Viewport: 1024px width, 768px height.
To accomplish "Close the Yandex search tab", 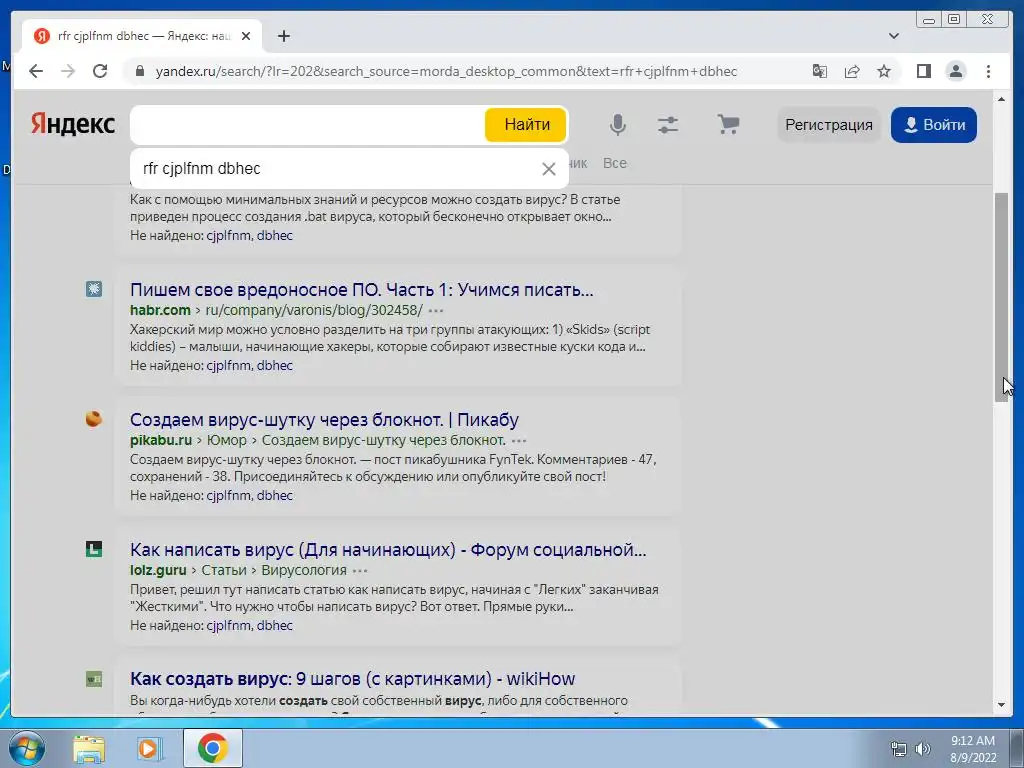I will (x=246, y=36).
